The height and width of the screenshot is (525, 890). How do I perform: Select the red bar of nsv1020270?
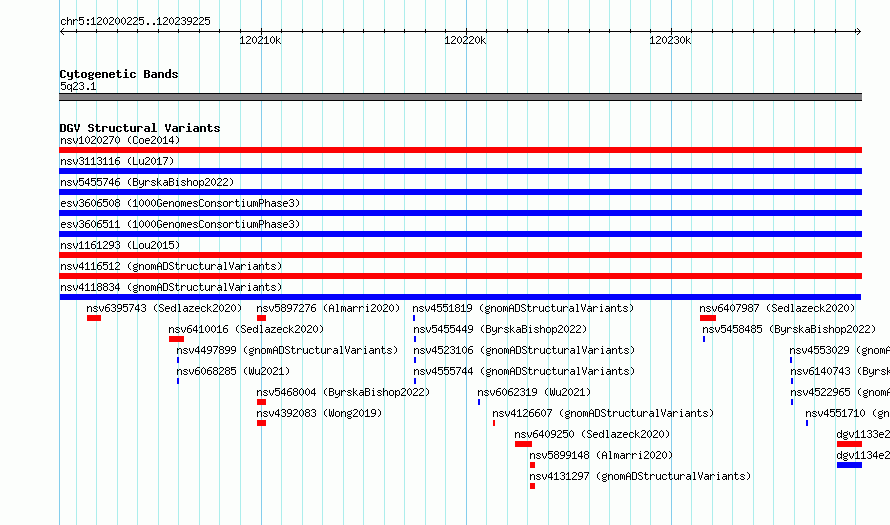coord(460,150)
